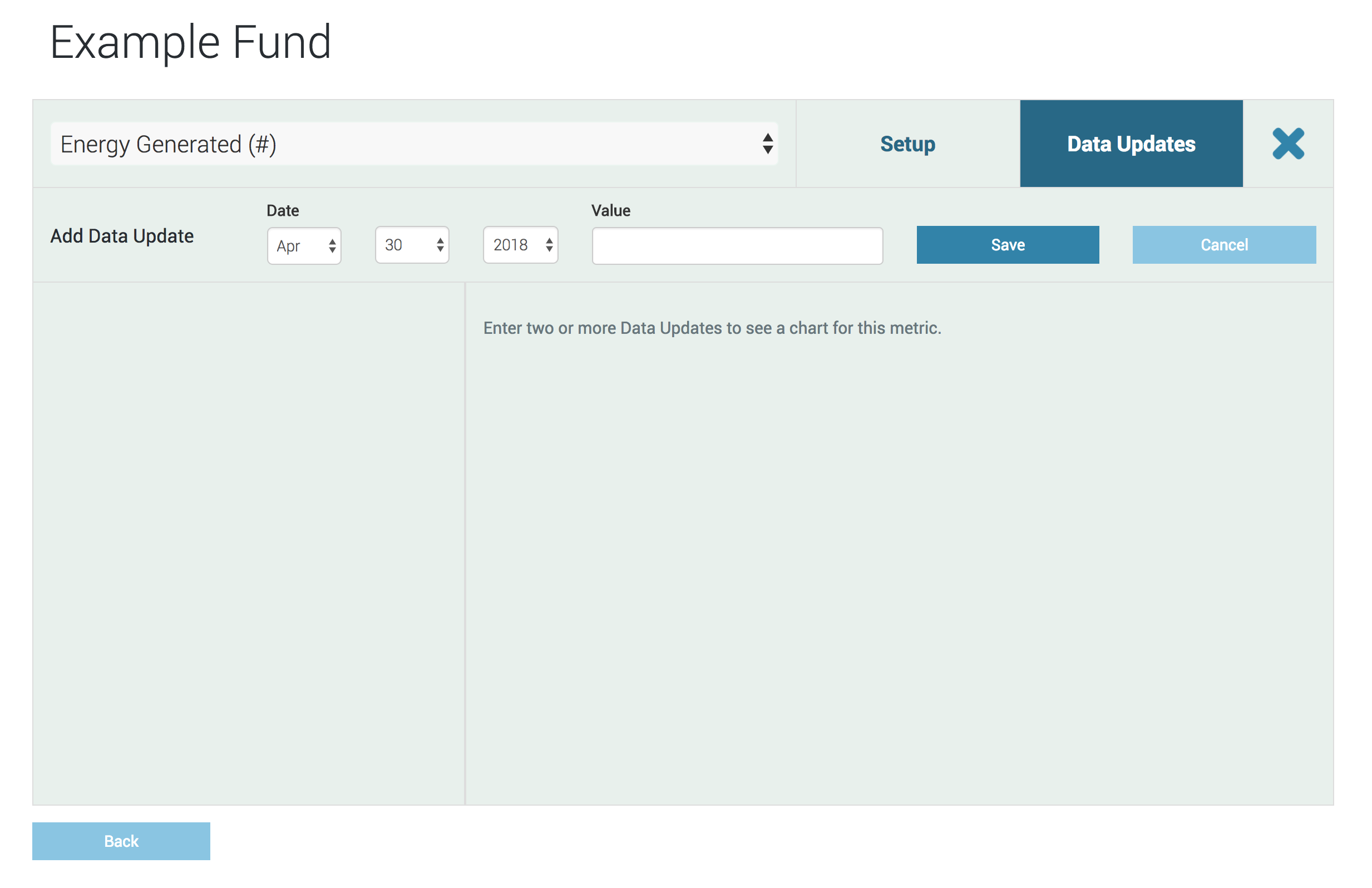Focus the Value input field

[x=737, y=246]
